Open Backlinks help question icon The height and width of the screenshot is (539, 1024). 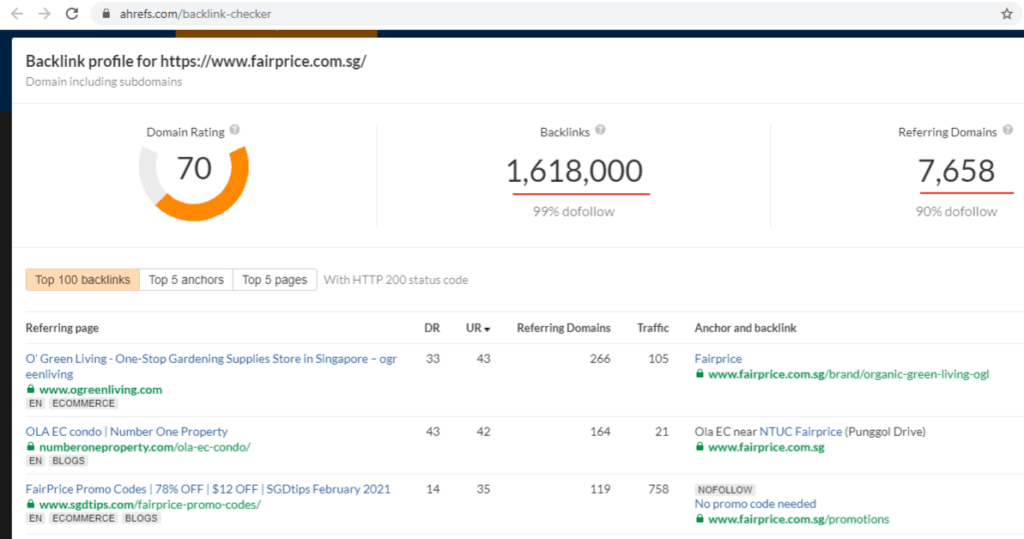point(600,130)
